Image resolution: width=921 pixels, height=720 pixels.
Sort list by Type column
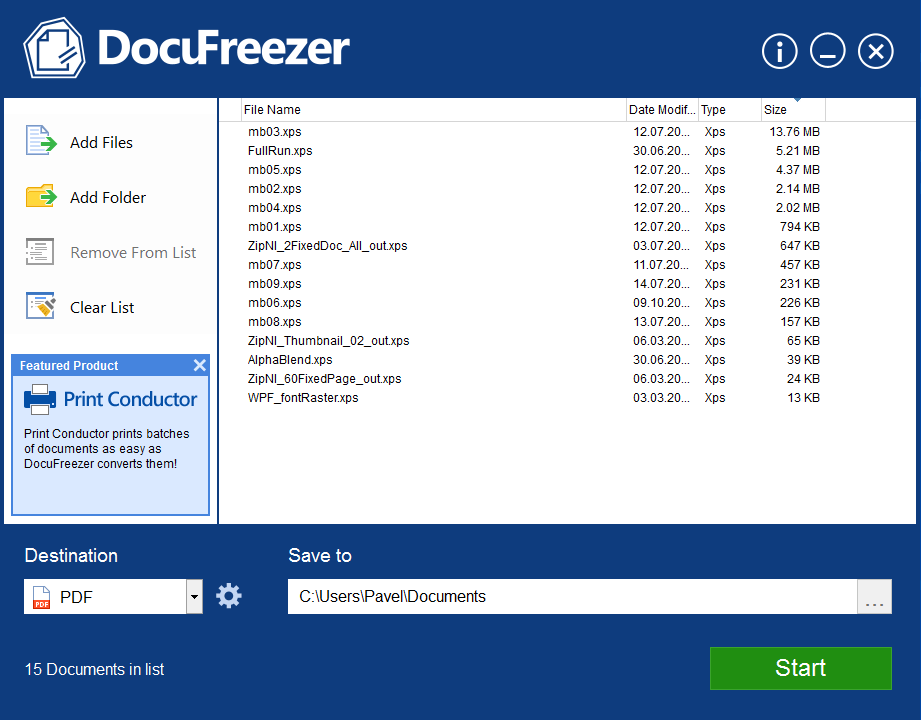pos(730,110)
